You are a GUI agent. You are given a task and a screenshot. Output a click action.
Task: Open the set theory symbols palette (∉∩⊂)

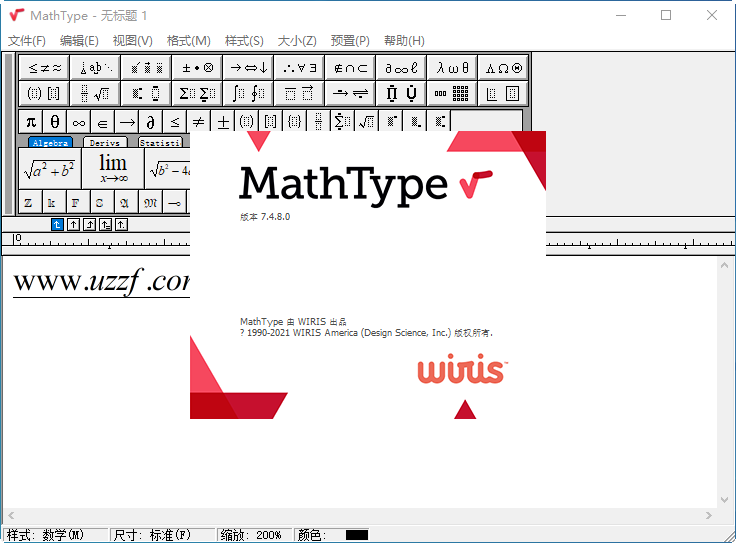[351, 68]
